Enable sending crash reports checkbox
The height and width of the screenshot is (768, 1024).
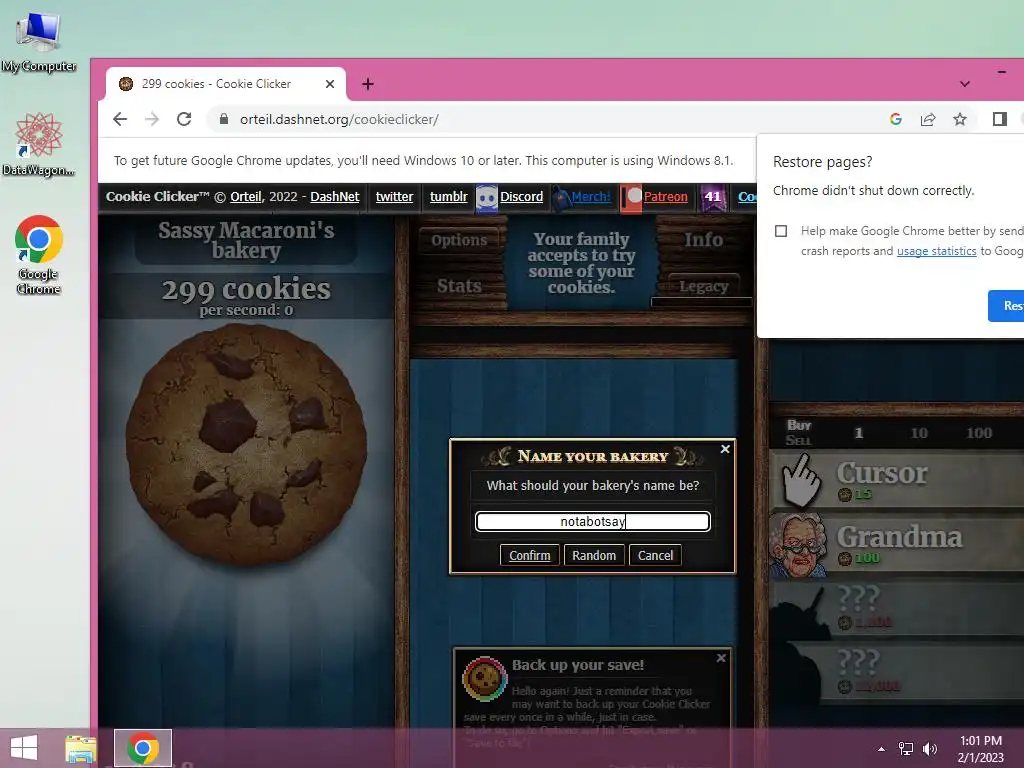781,231
